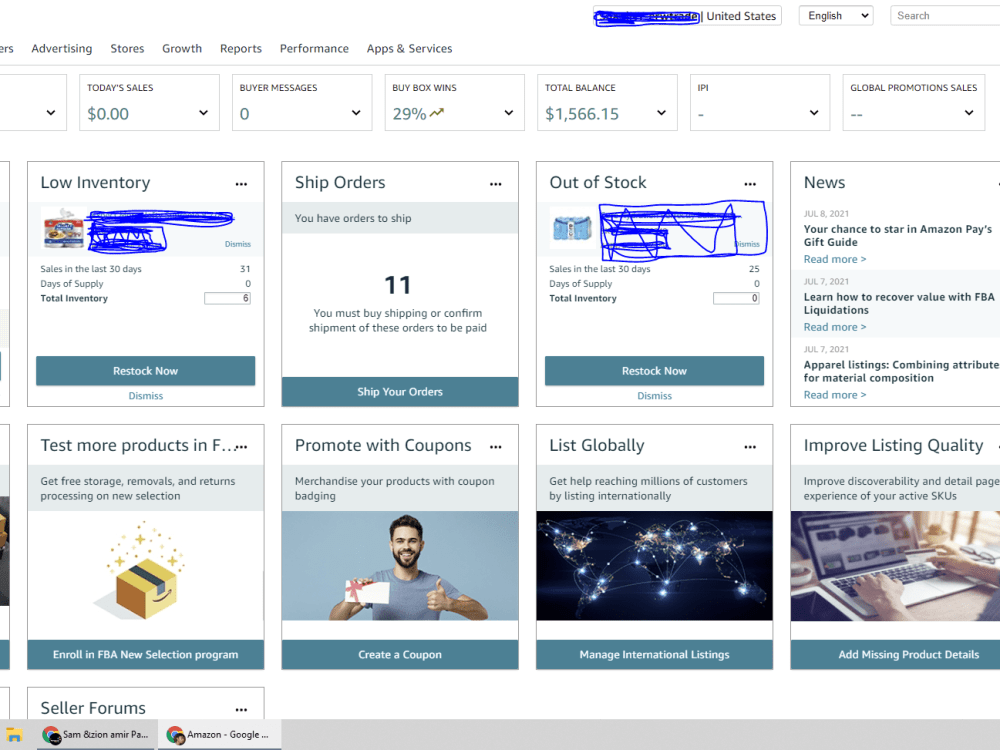
Task: Open Seller Forums card options menu
Action: (241, 709)
